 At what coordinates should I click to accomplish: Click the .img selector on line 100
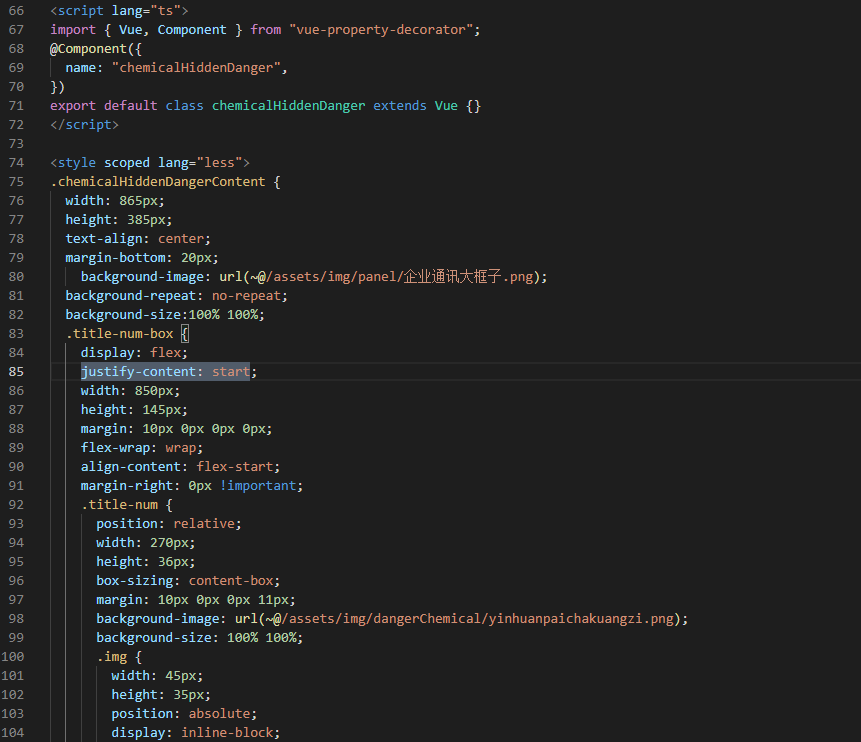point(111,657)
